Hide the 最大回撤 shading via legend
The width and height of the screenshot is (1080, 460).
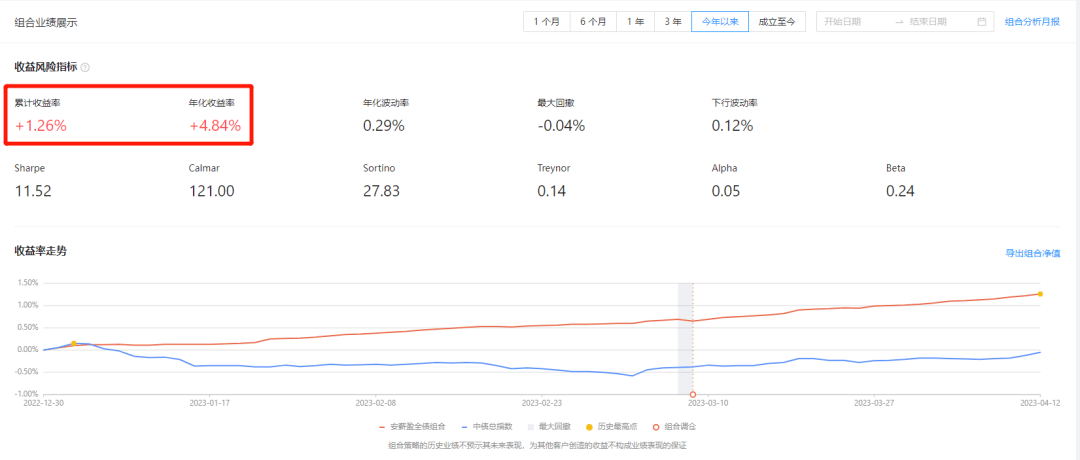[554, 426]
